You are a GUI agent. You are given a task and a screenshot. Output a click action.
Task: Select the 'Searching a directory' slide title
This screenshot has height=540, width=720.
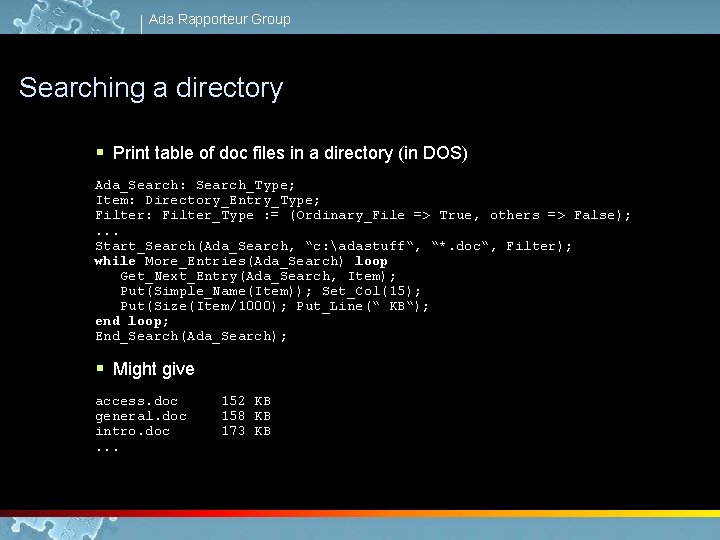click(151, 88)
